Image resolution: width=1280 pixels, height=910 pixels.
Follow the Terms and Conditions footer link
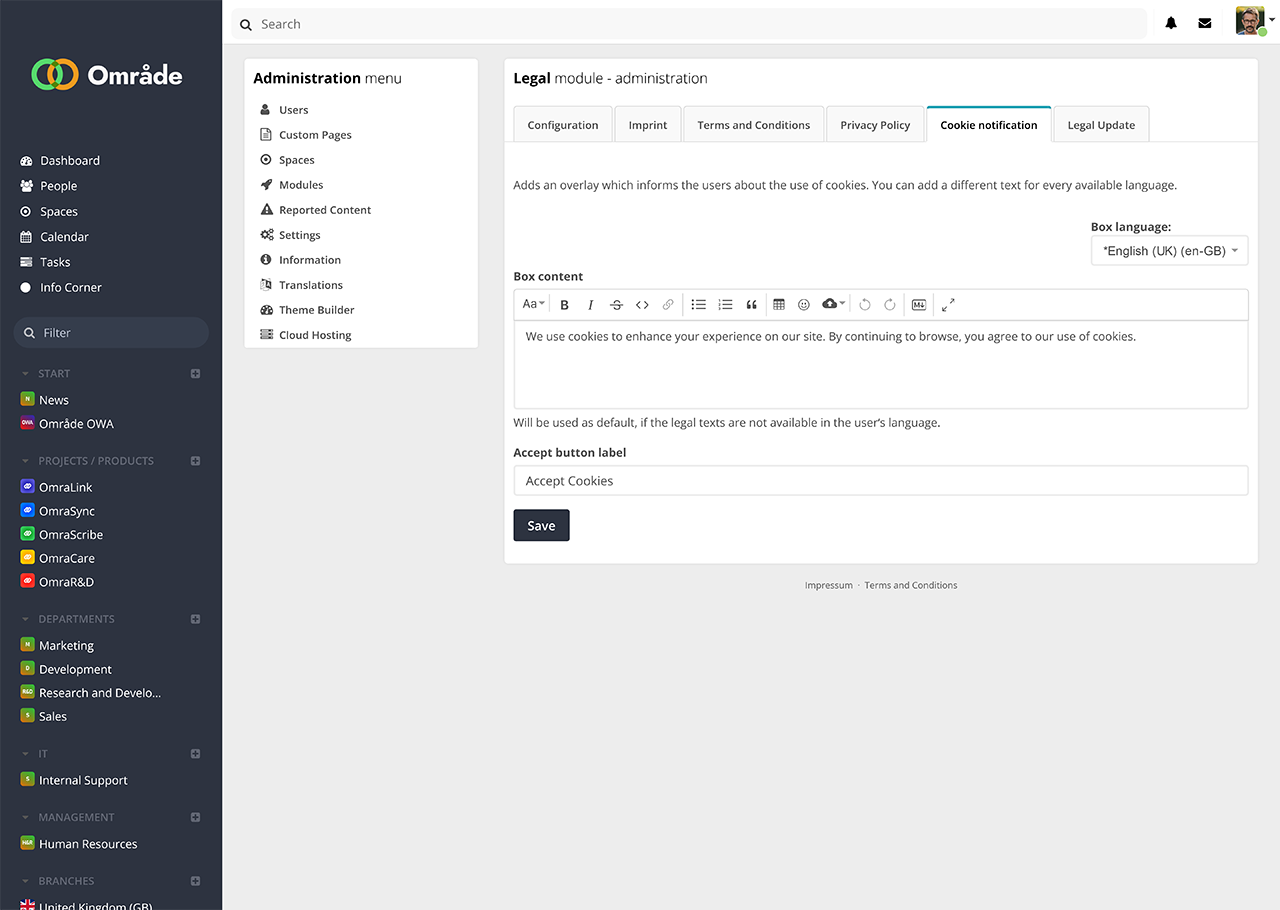click(910, 586)
